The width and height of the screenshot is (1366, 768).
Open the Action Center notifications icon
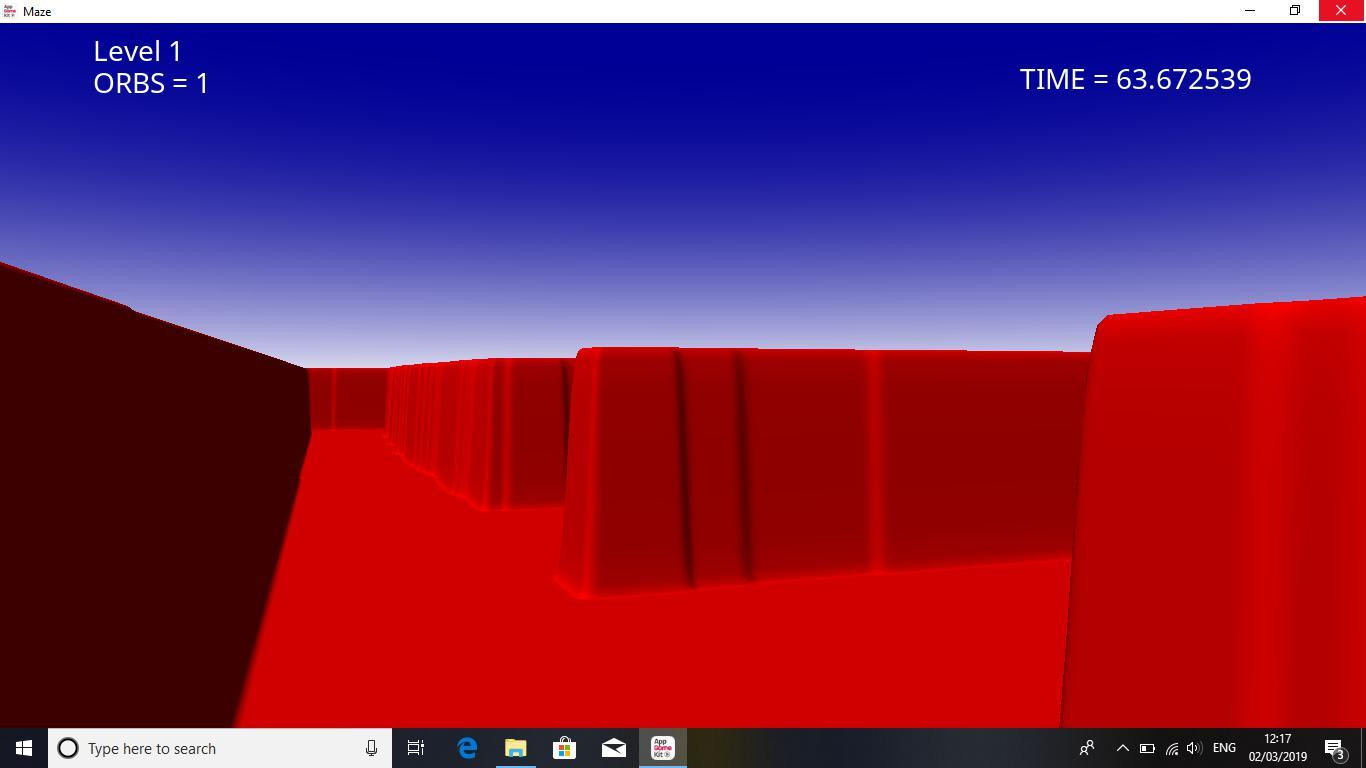tap(1334, 748)
